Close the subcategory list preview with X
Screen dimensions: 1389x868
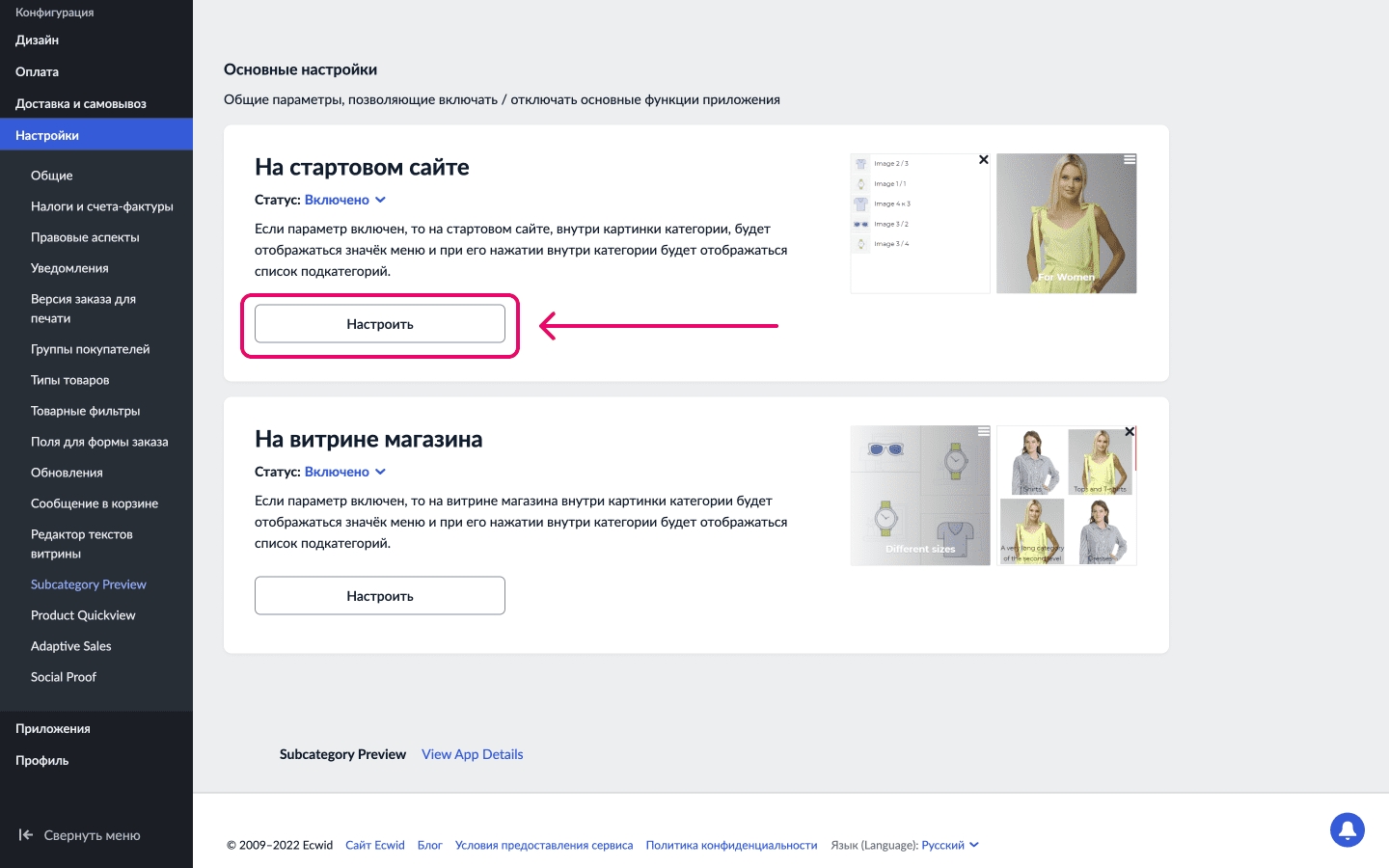[x=983, y=160]
